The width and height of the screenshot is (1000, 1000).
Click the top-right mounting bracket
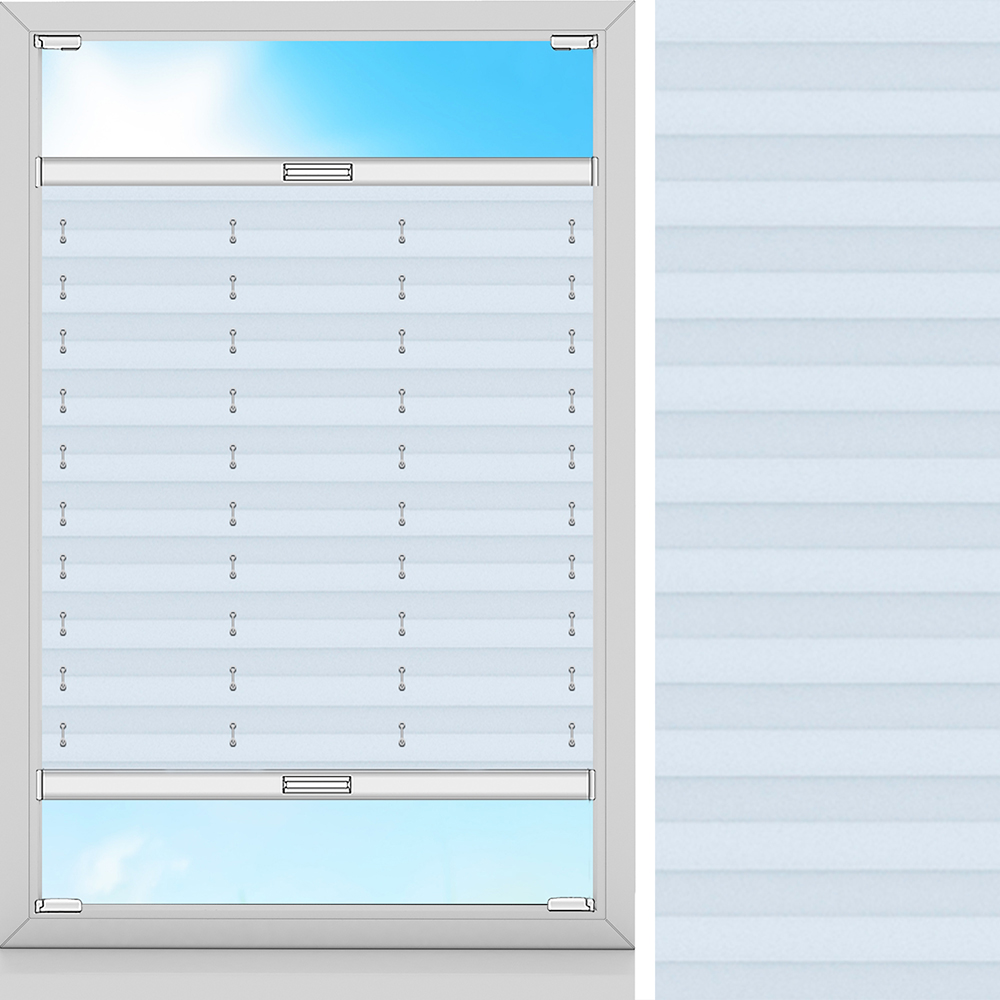click(572, 42)
